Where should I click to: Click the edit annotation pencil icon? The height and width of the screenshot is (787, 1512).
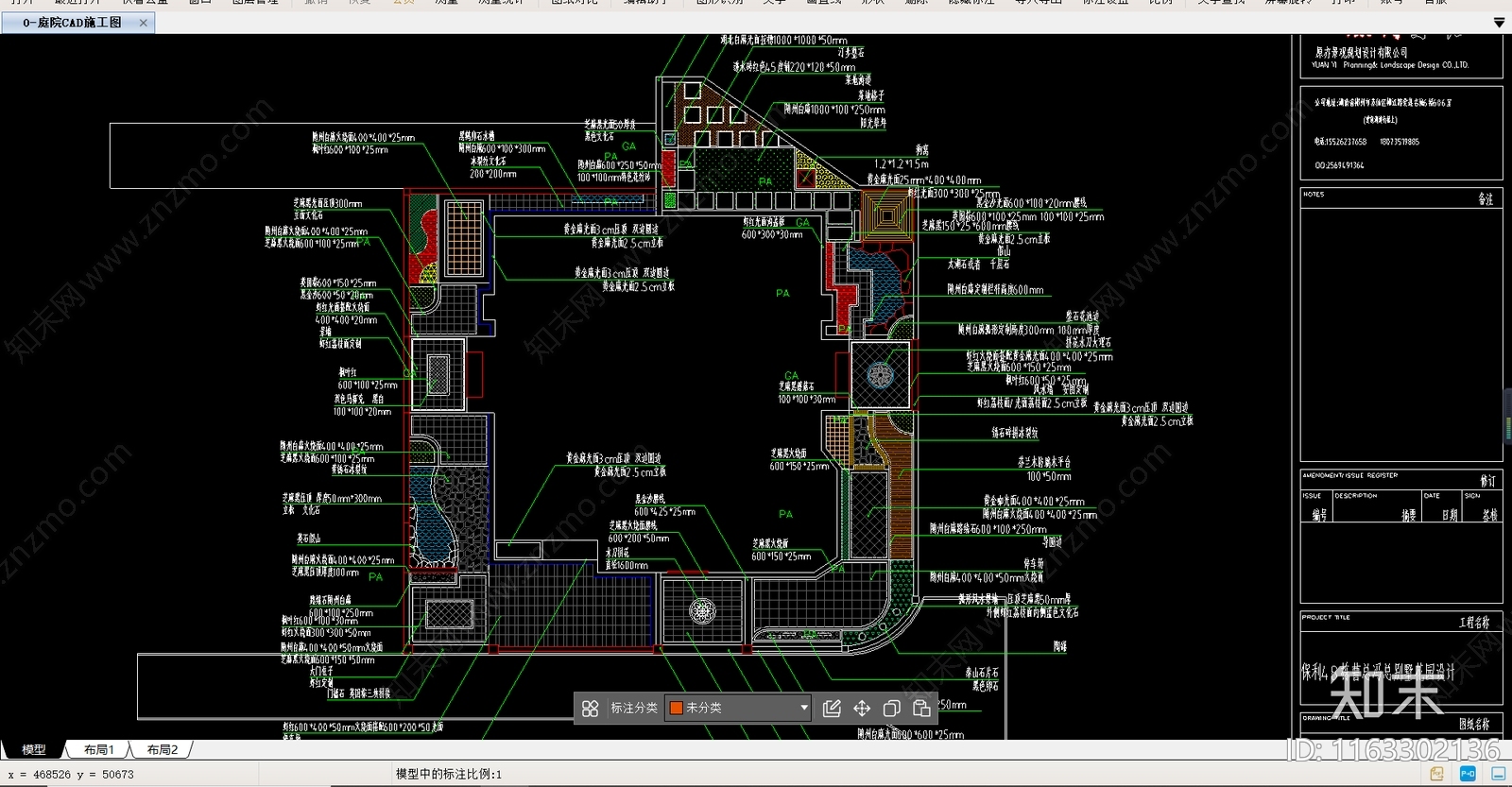coord(832,708)
